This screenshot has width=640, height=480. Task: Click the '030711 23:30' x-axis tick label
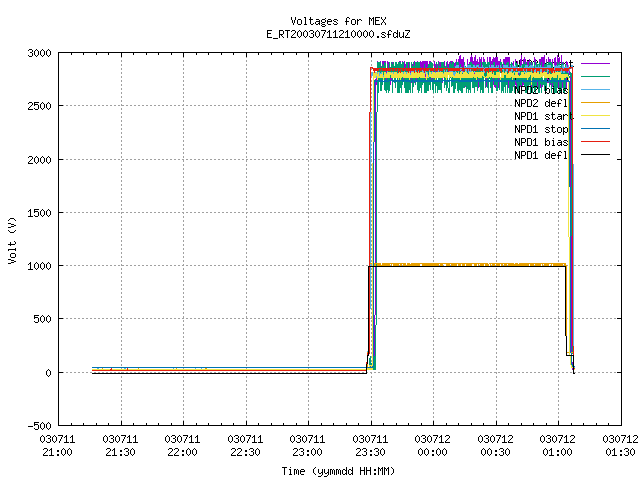pyautogui.click(x=370, y=446)
